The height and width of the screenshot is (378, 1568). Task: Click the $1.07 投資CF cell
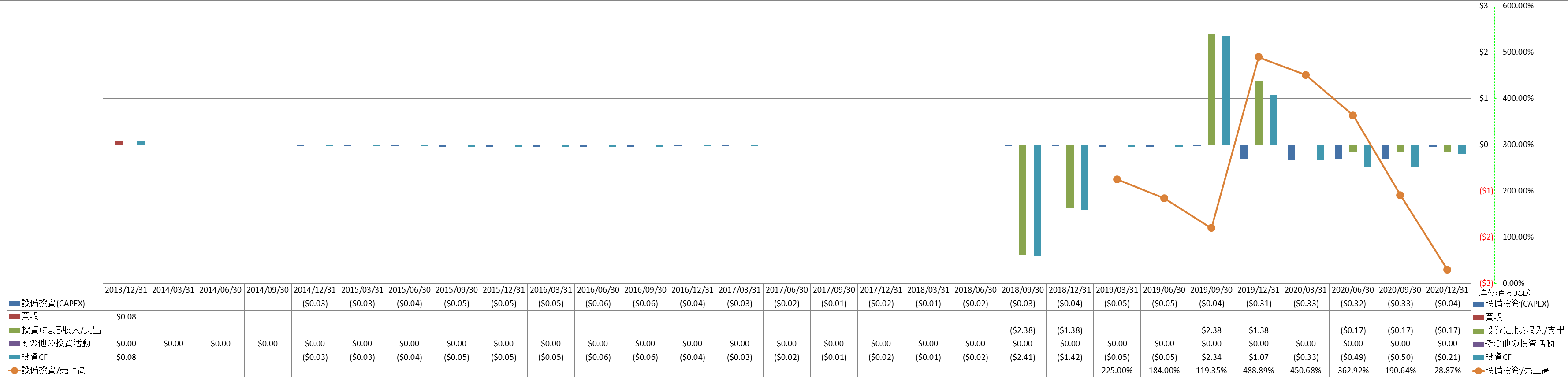pyautogui.click(x=1259, y=357)
